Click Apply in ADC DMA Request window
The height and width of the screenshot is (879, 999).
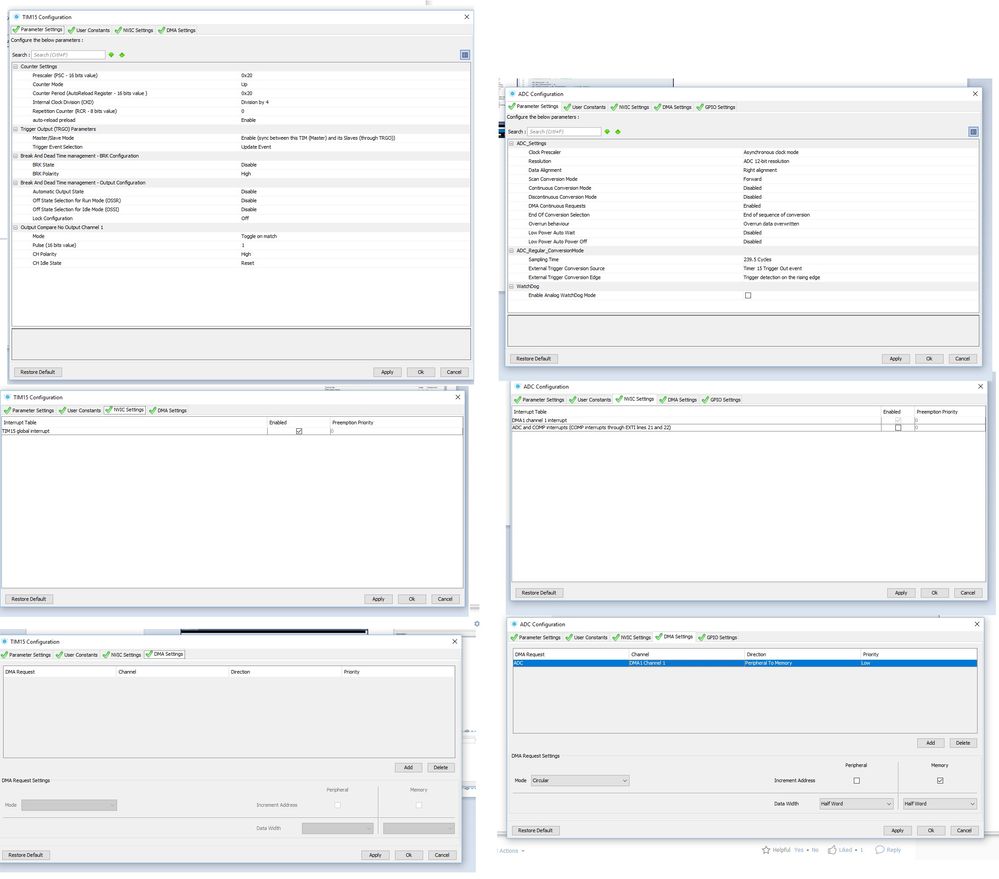898,830
